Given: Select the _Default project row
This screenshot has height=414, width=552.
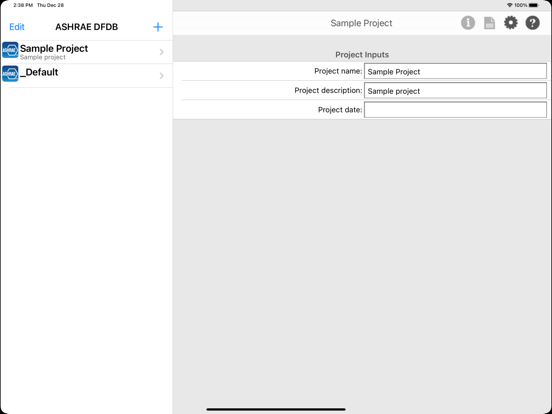Looking at the screenshot, I should click(86, 75).
